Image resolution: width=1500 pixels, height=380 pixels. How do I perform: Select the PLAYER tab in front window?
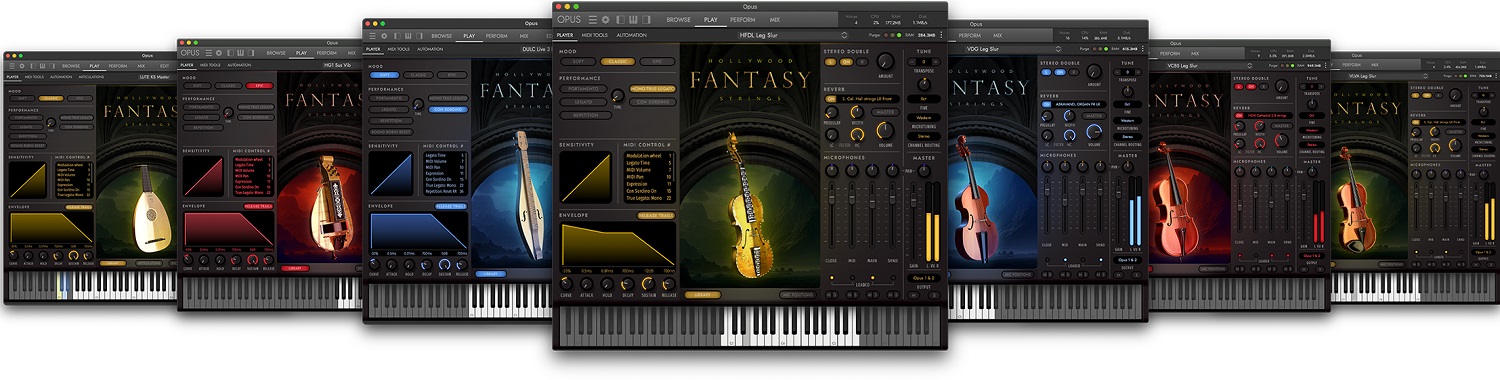tap(565, 35)
